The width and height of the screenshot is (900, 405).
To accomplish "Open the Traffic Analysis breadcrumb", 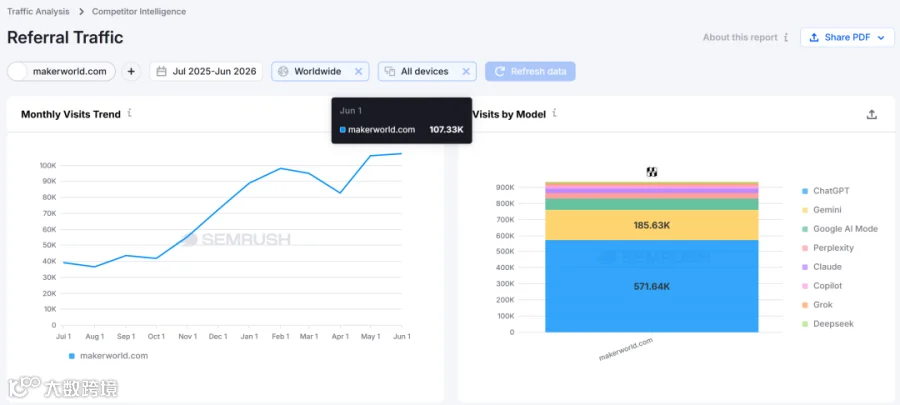I will click(38, 11).
